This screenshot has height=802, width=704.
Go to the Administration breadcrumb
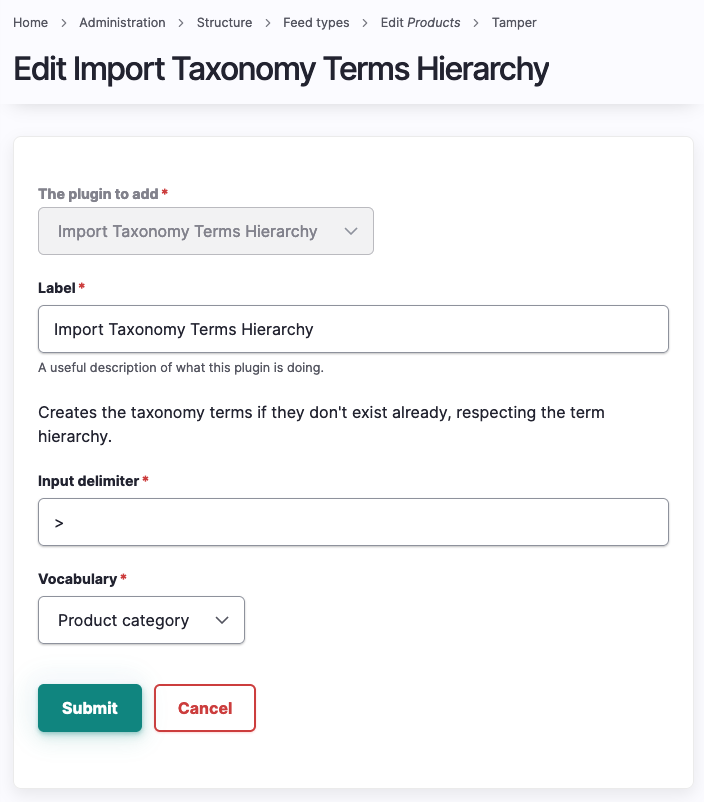click(122, 22)
